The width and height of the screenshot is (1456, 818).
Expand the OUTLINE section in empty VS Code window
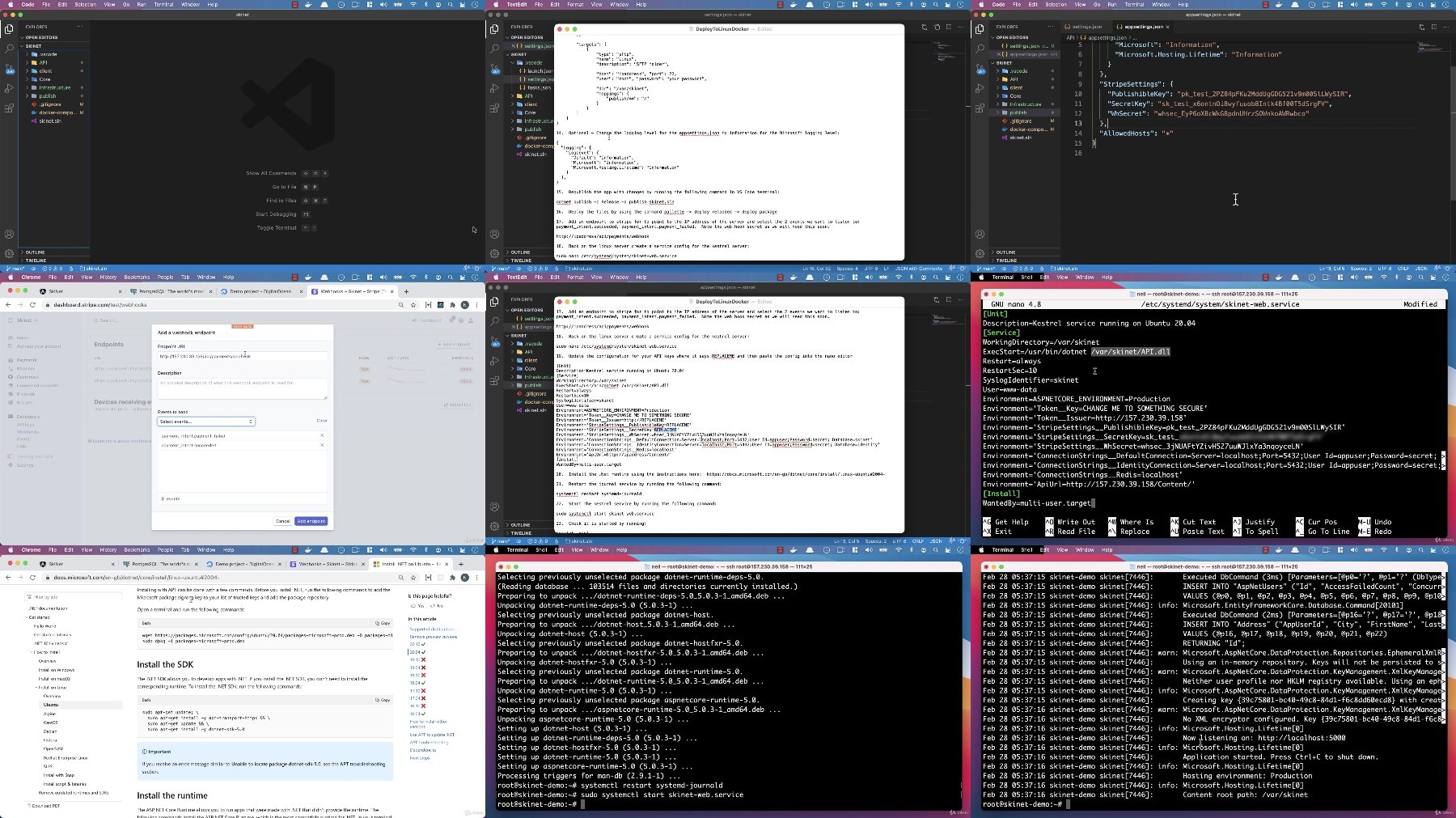(36, 252)
